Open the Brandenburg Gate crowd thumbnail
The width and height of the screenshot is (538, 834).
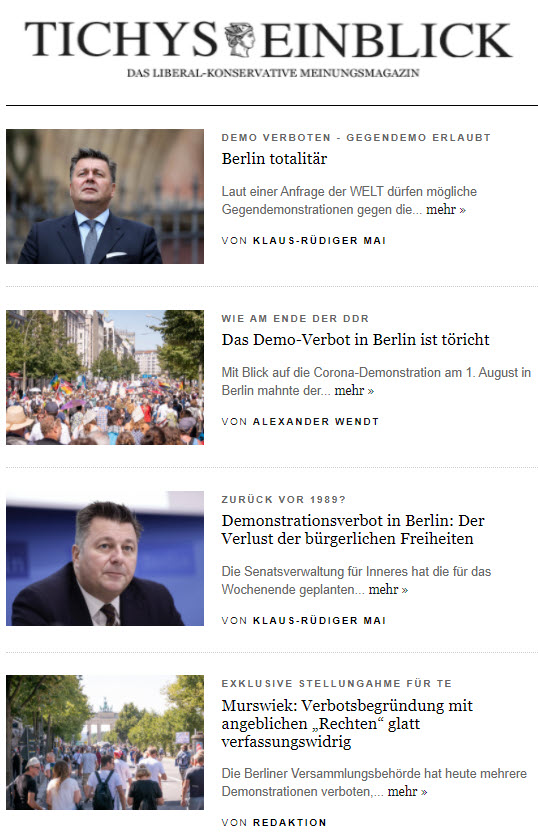click(105, 743)
